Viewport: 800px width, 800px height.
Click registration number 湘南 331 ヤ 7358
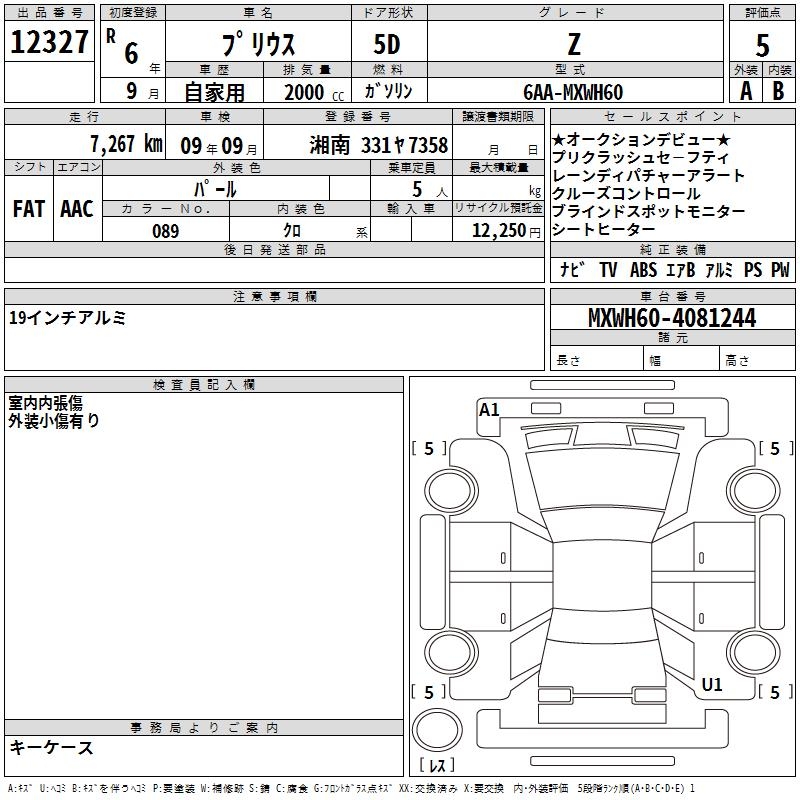(379, 145)
